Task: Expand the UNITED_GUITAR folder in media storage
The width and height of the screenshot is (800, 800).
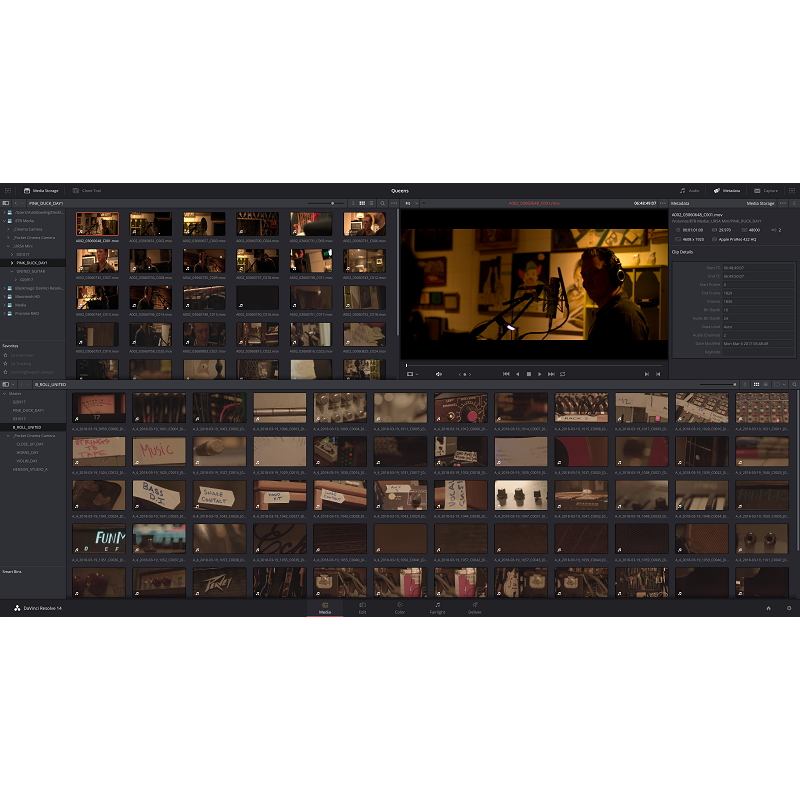Action: 11,271
